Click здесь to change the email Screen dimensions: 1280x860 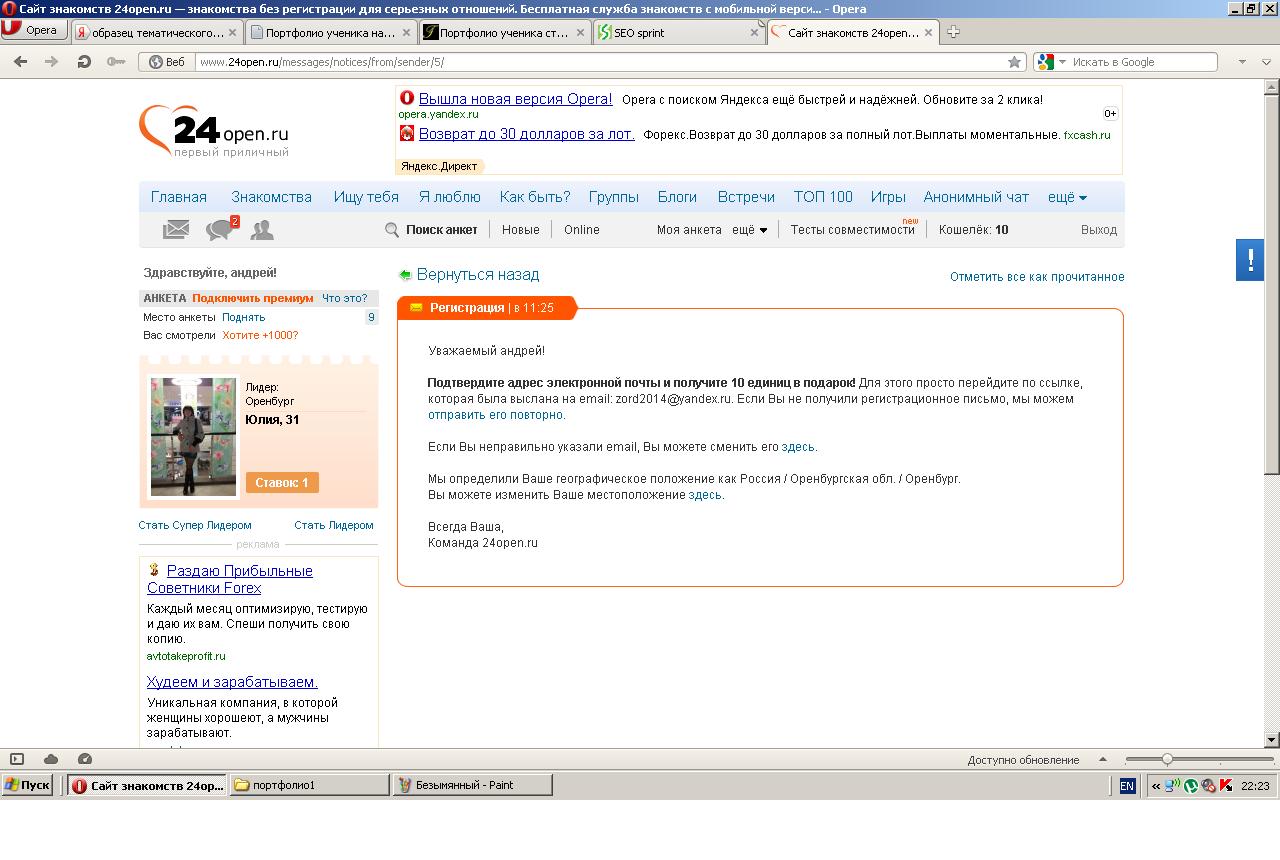pos(798,447)
